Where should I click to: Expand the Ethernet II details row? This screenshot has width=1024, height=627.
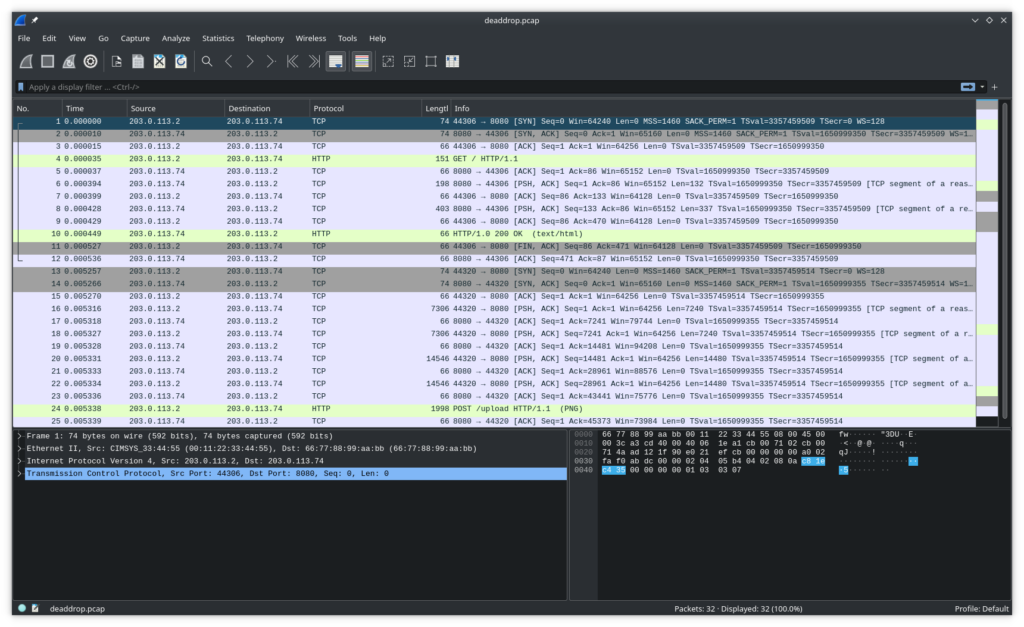(x=19, y=448)
